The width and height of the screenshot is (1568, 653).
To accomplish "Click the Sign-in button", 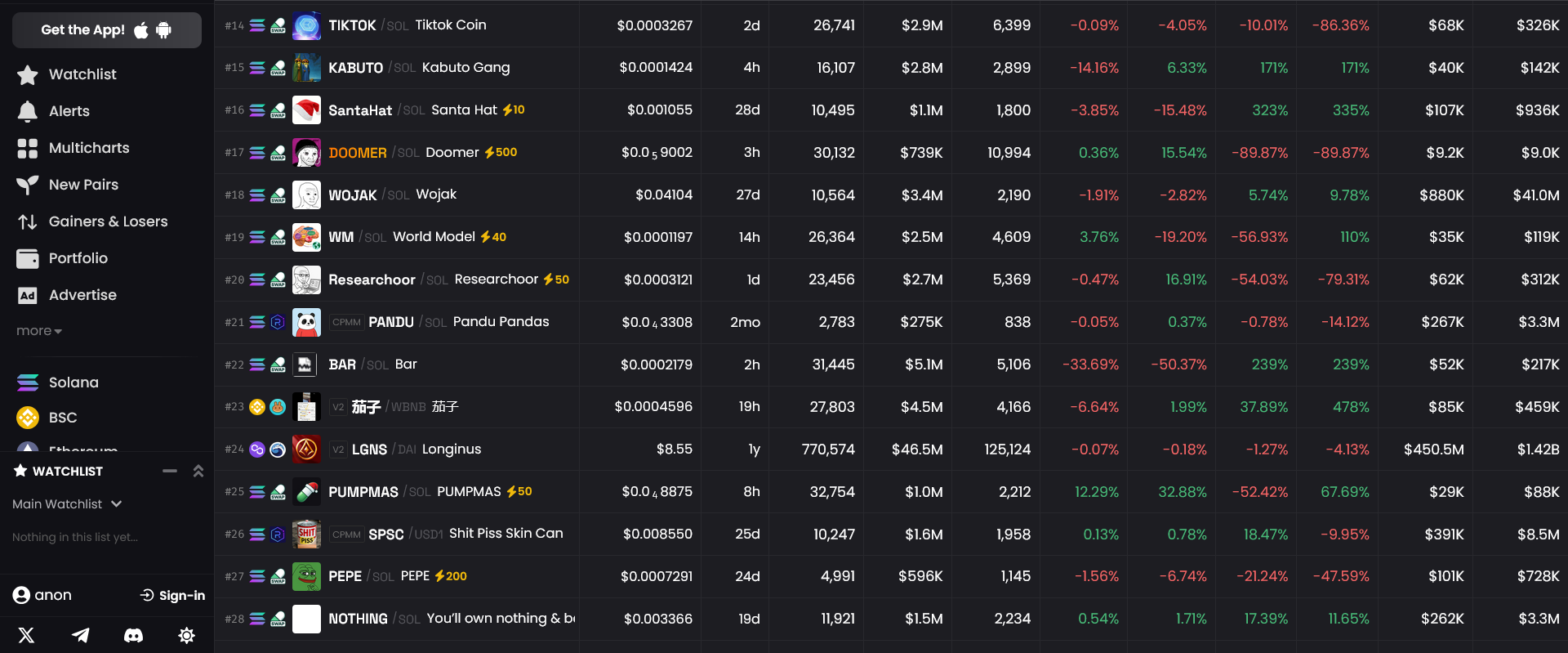I will [172, 595].
